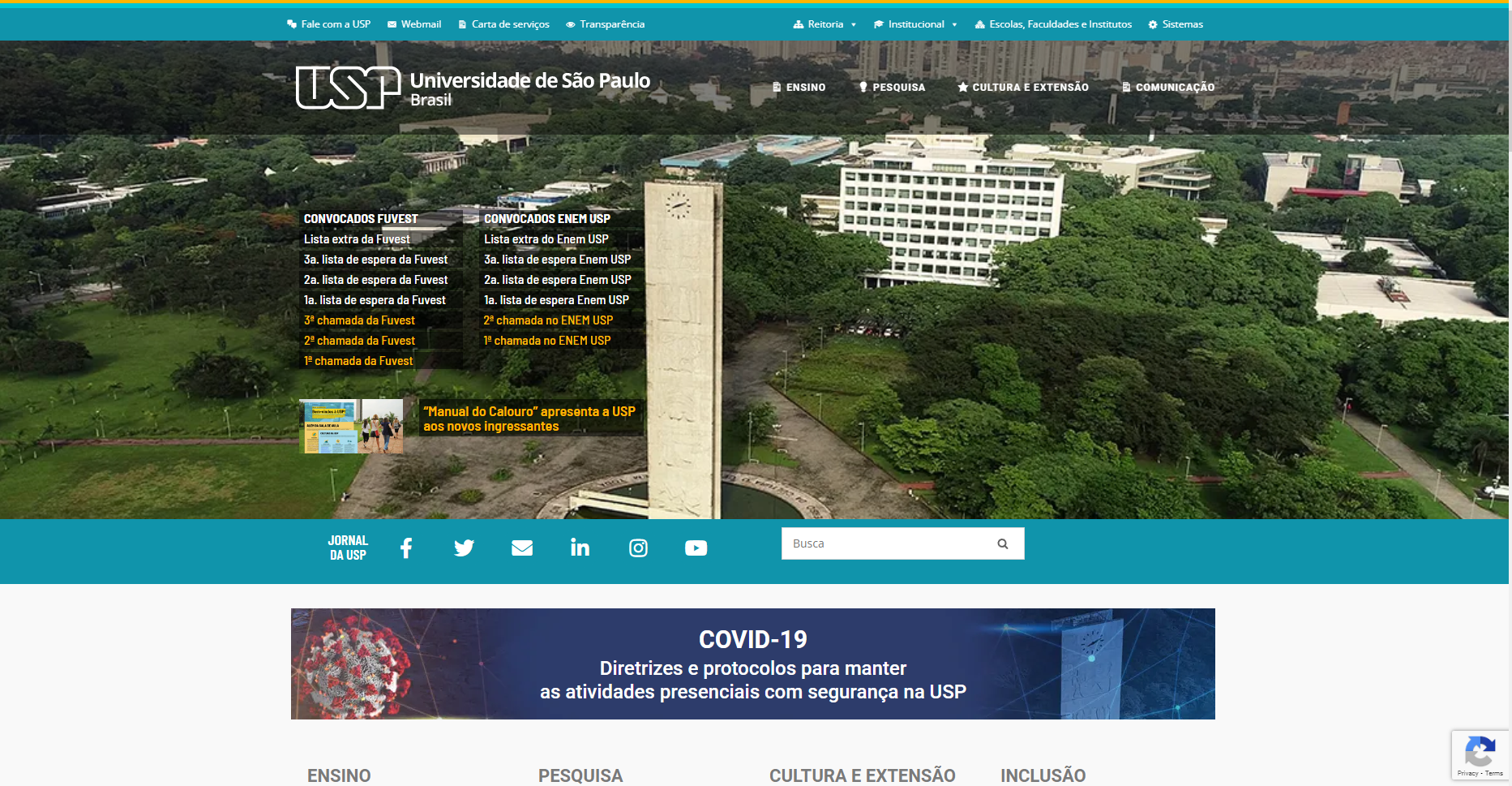Screen dimensions: 1512x786
Task: Click Universidade de São Paulo title text
Action: [x=530, y=80]
